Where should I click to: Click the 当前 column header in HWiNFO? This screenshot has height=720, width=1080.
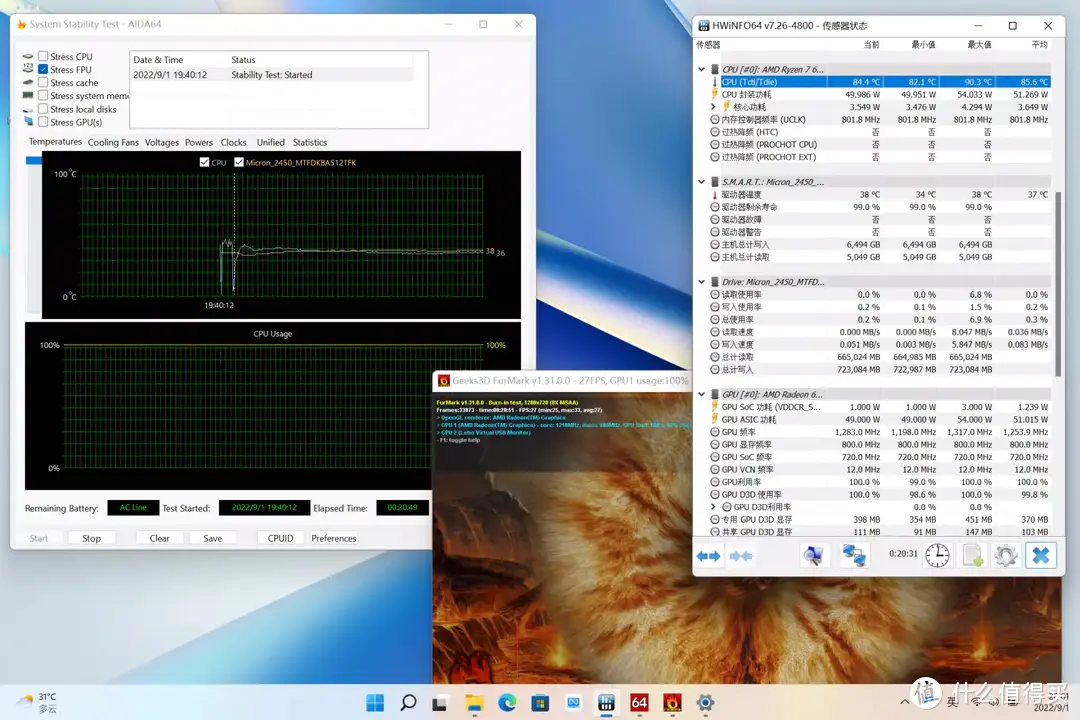(x=871, y=45)
